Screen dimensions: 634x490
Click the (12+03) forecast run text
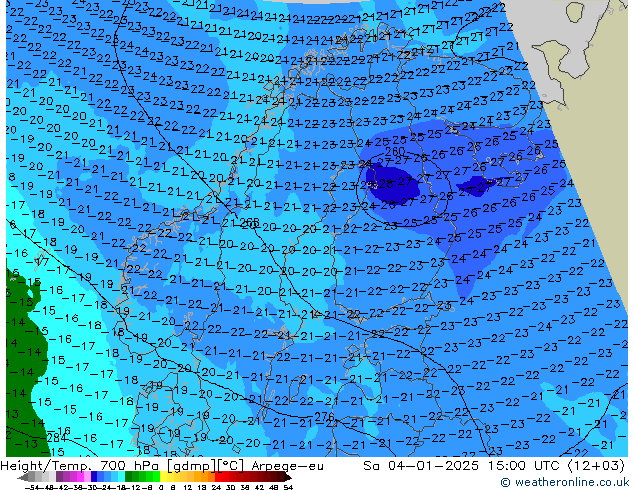tap(596, 466)
